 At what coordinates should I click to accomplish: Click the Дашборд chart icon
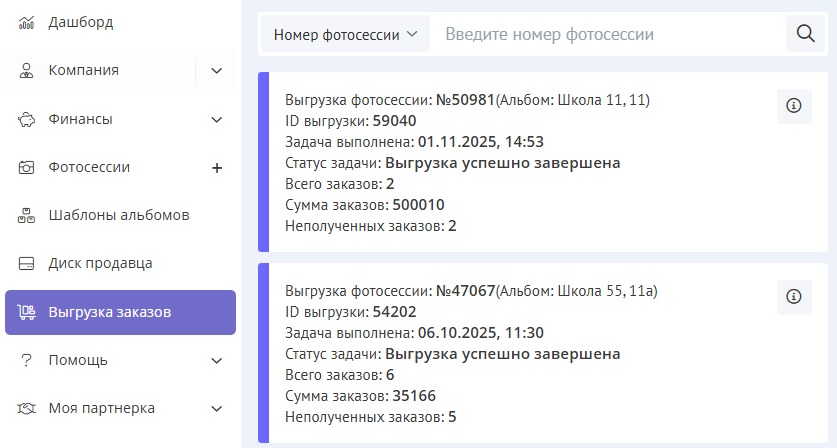point(27,22)
